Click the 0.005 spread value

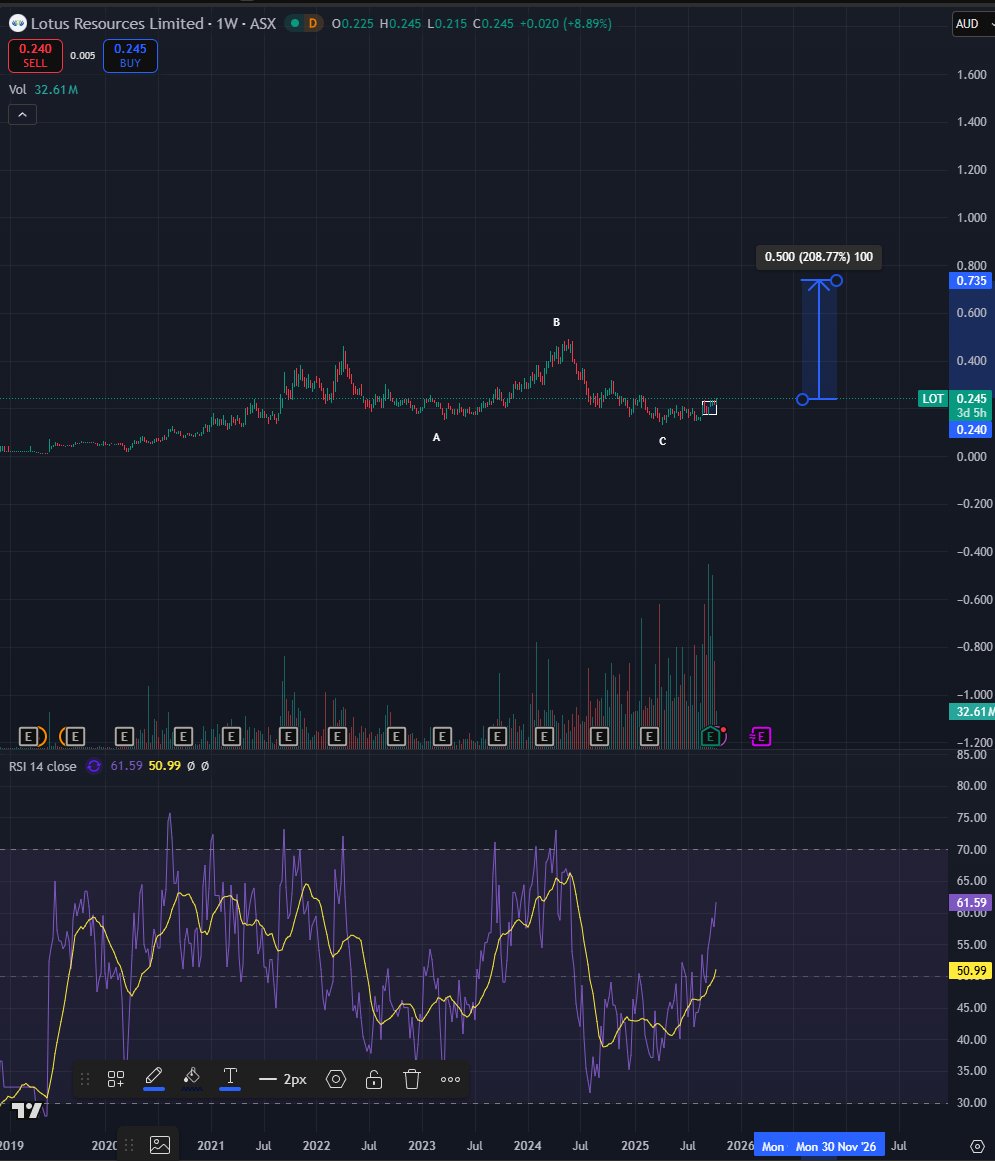click(82, 56)
